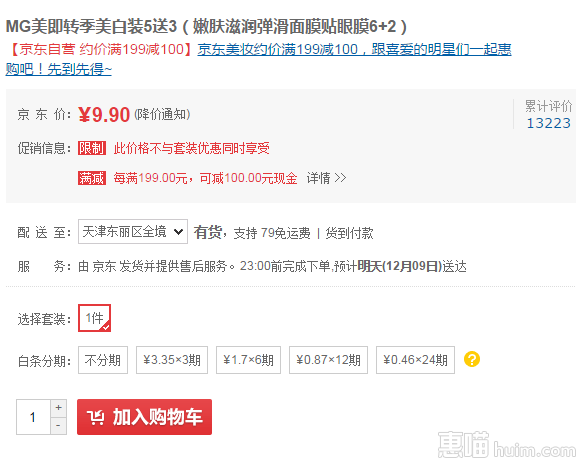Click 降价通知 price drop alert

162,115
